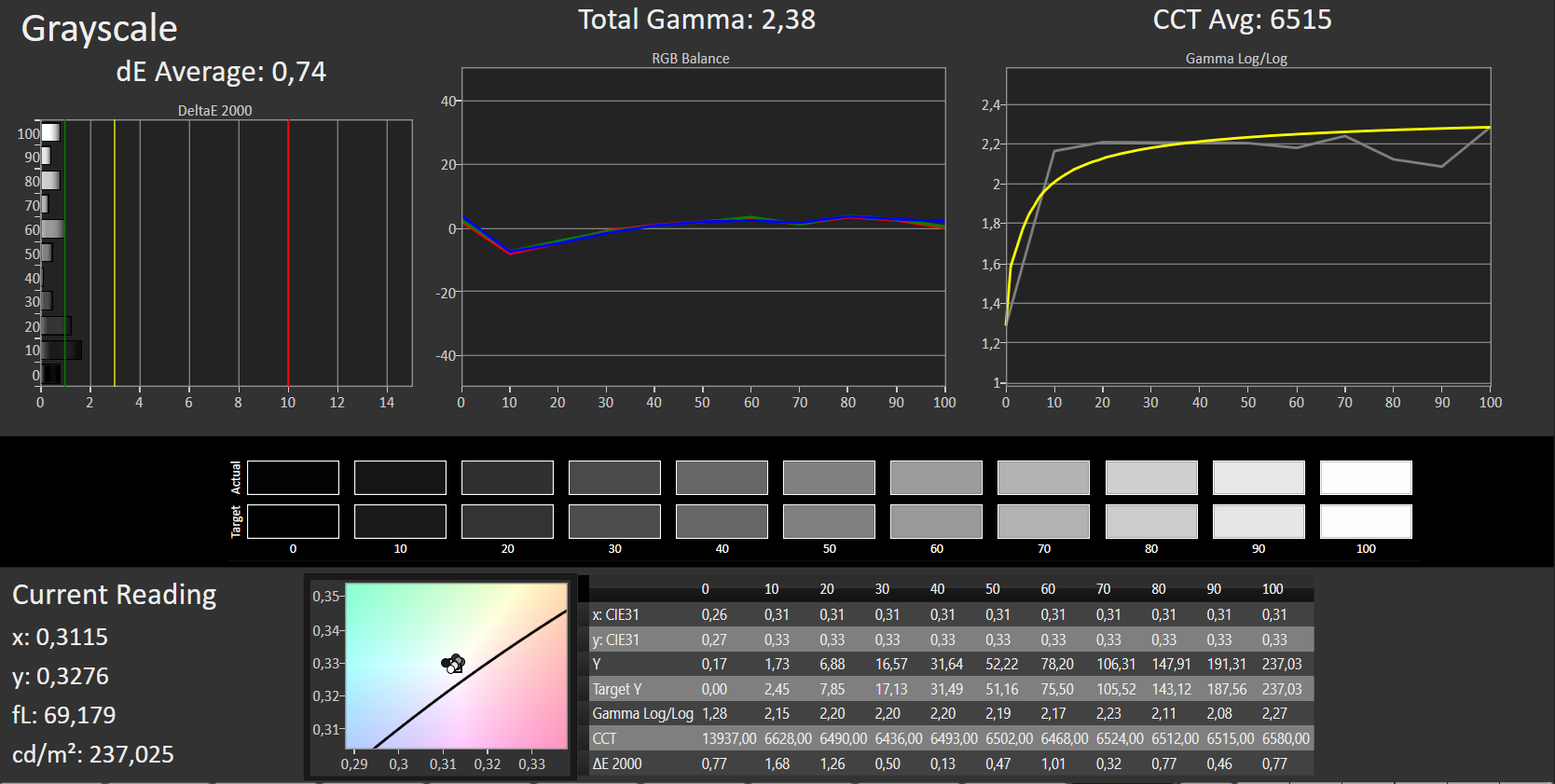The height and width of the screenshot is (784, 1555).
Task: Click the Target Y cell 143,12
Action: tap(1172, 689)
